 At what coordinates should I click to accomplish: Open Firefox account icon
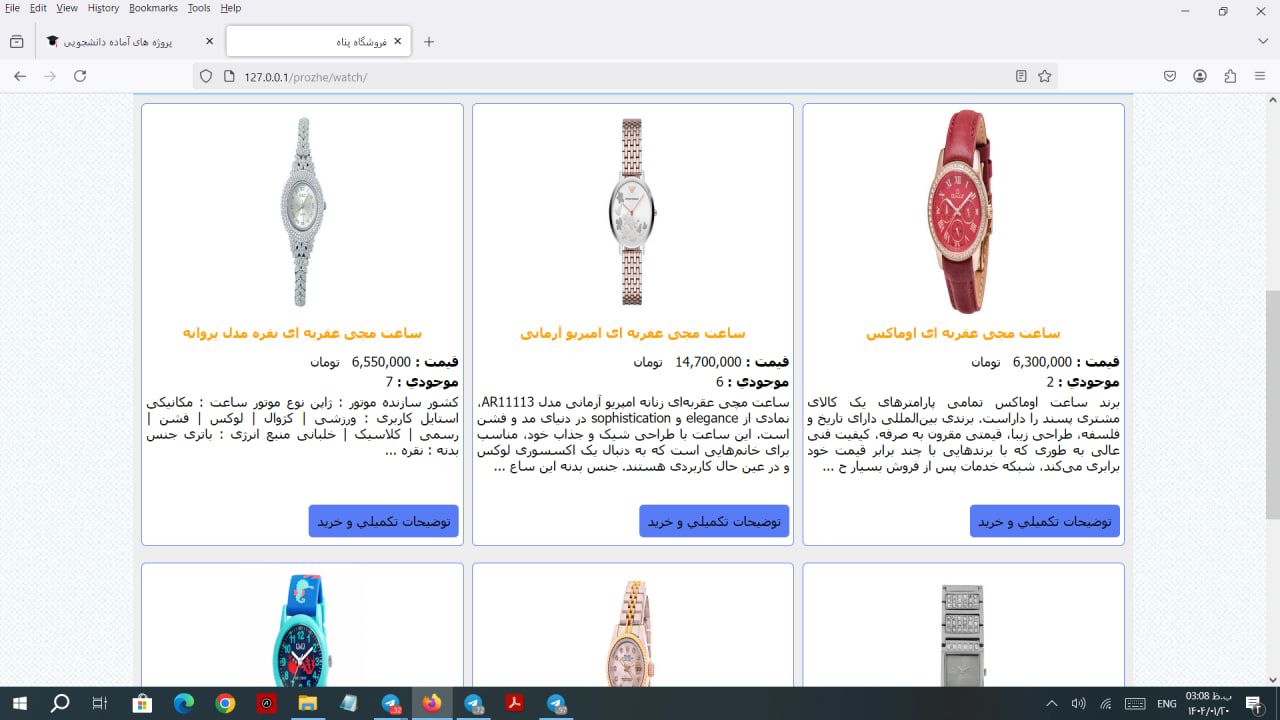coord(1200,76)
